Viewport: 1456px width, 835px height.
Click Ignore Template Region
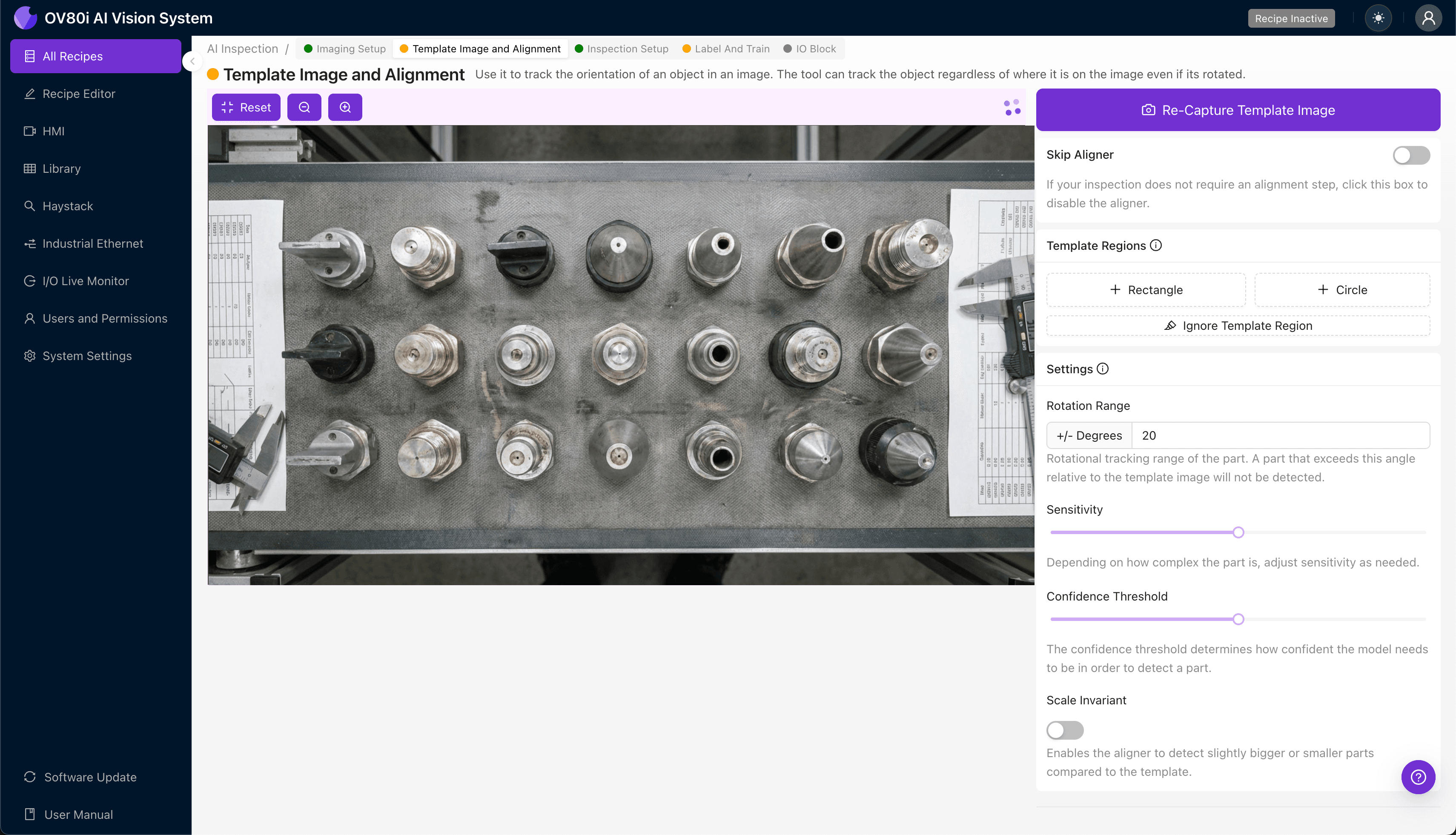pos(1238,325)
